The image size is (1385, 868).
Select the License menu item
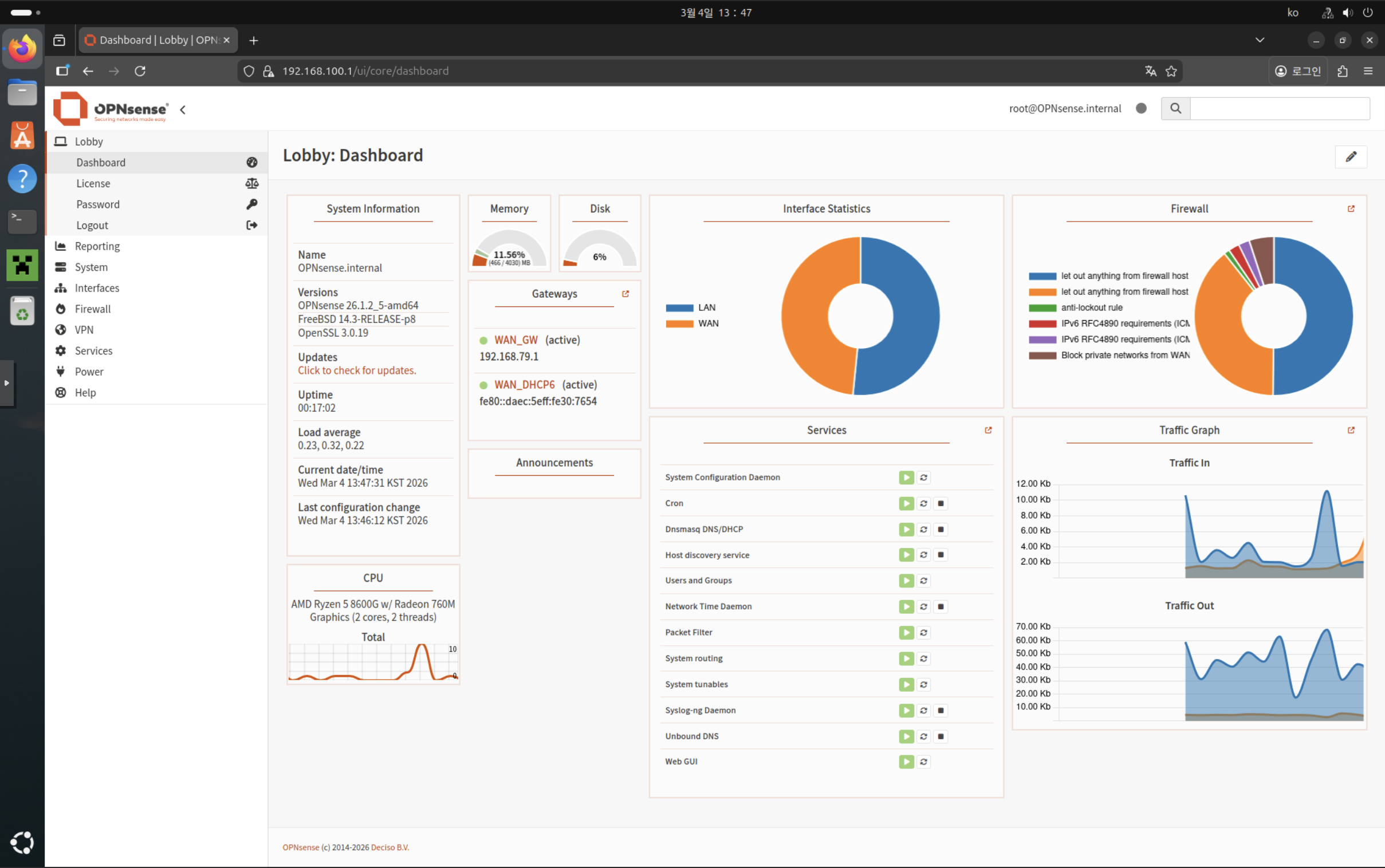(x=93, y=184)
